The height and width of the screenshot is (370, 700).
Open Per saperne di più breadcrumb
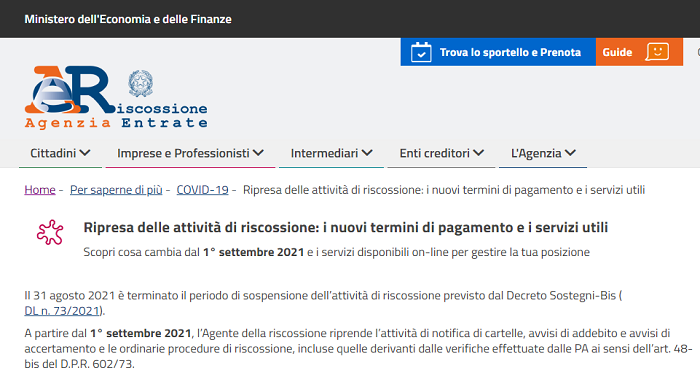click(116, 190)
